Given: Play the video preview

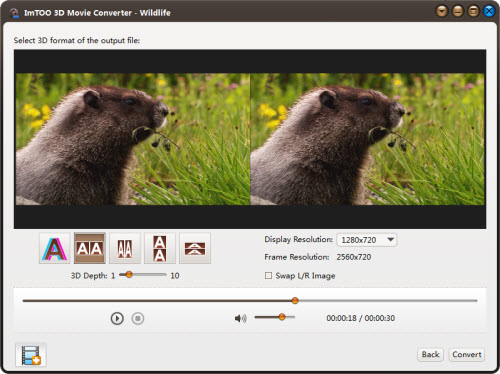Looking at the screenshot, I should pyautogui.click(x=117, y=318).
